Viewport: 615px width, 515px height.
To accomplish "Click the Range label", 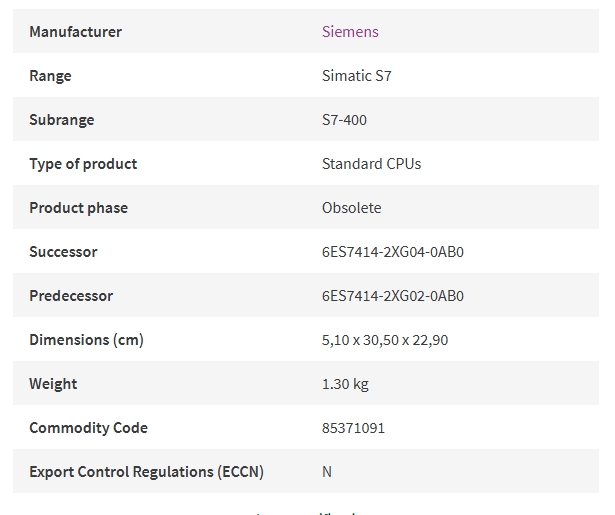I will coord(50,76).
